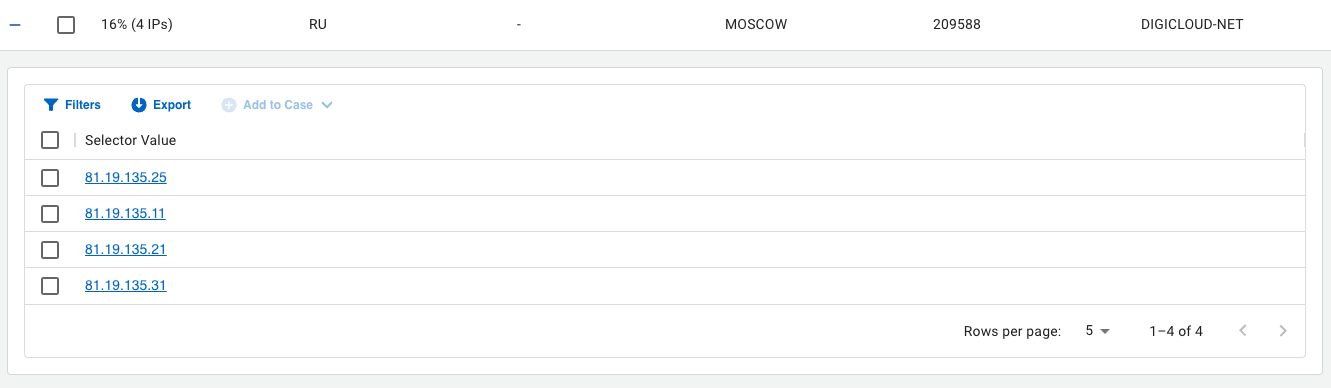Click the Export download icon

(x=139, y=105)
